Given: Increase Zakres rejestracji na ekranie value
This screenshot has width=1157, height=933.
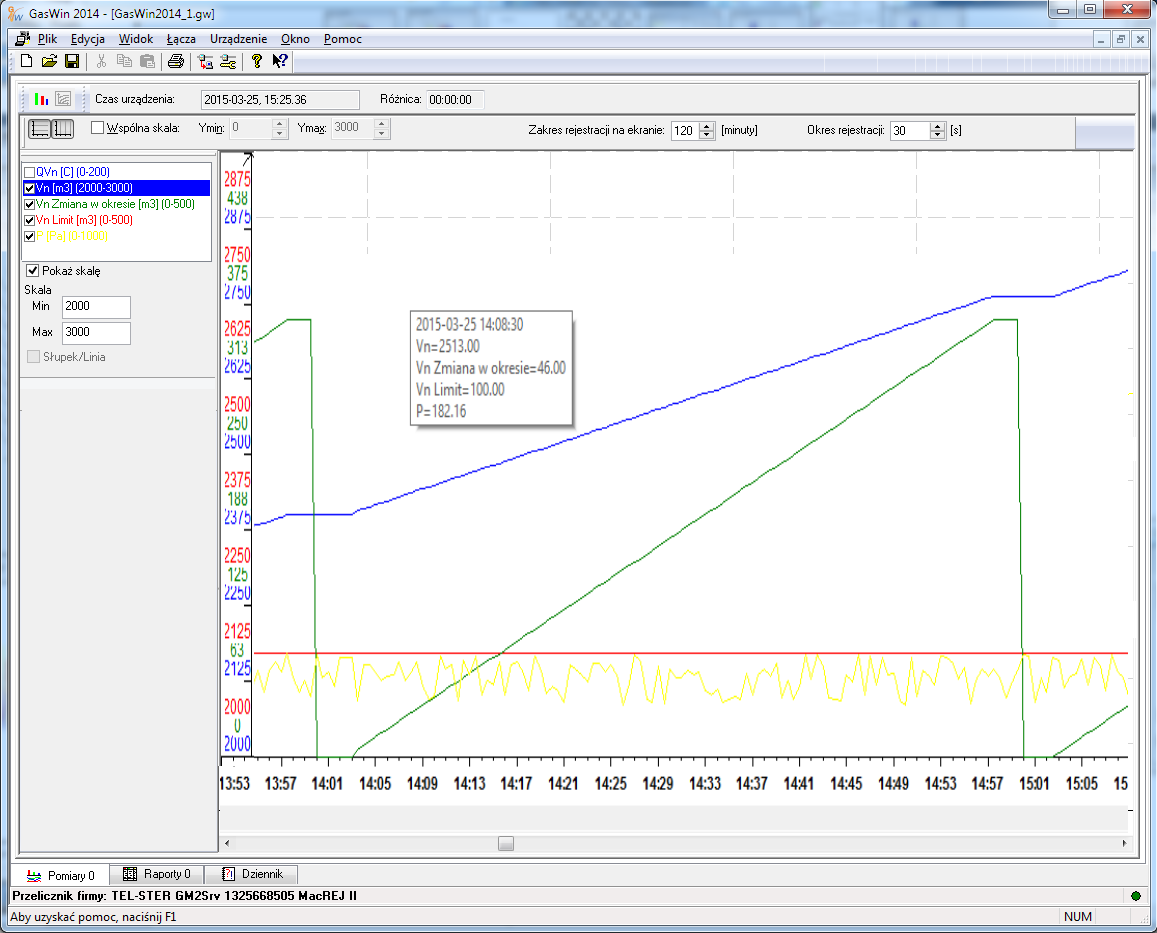Looking at the screenshot, I should 707,125.
